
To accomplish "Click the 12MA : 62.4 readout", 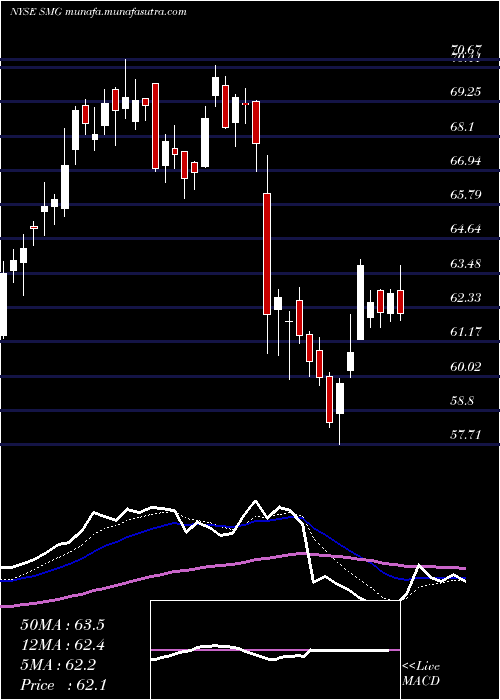I will coord(63,645).
